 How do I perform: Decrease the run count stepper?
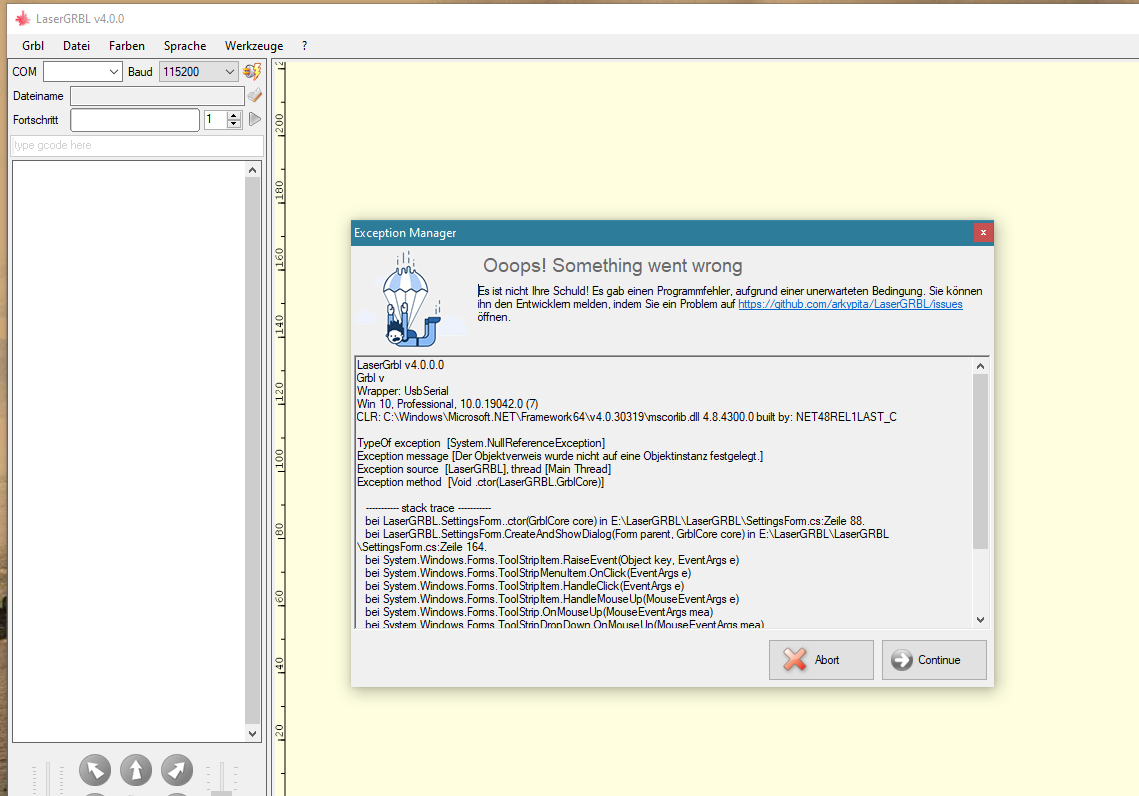tap(233, 124)
